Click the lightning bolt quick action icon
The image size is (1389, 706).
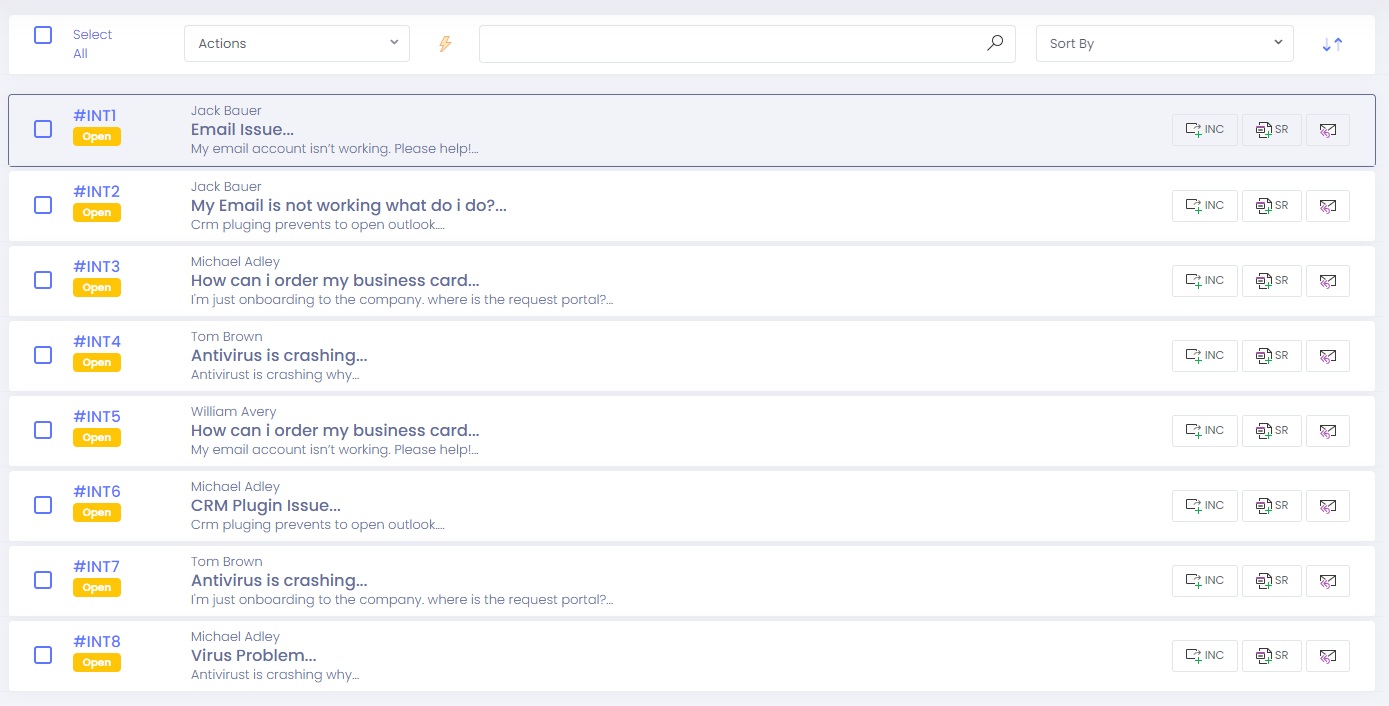click(445, 44)
